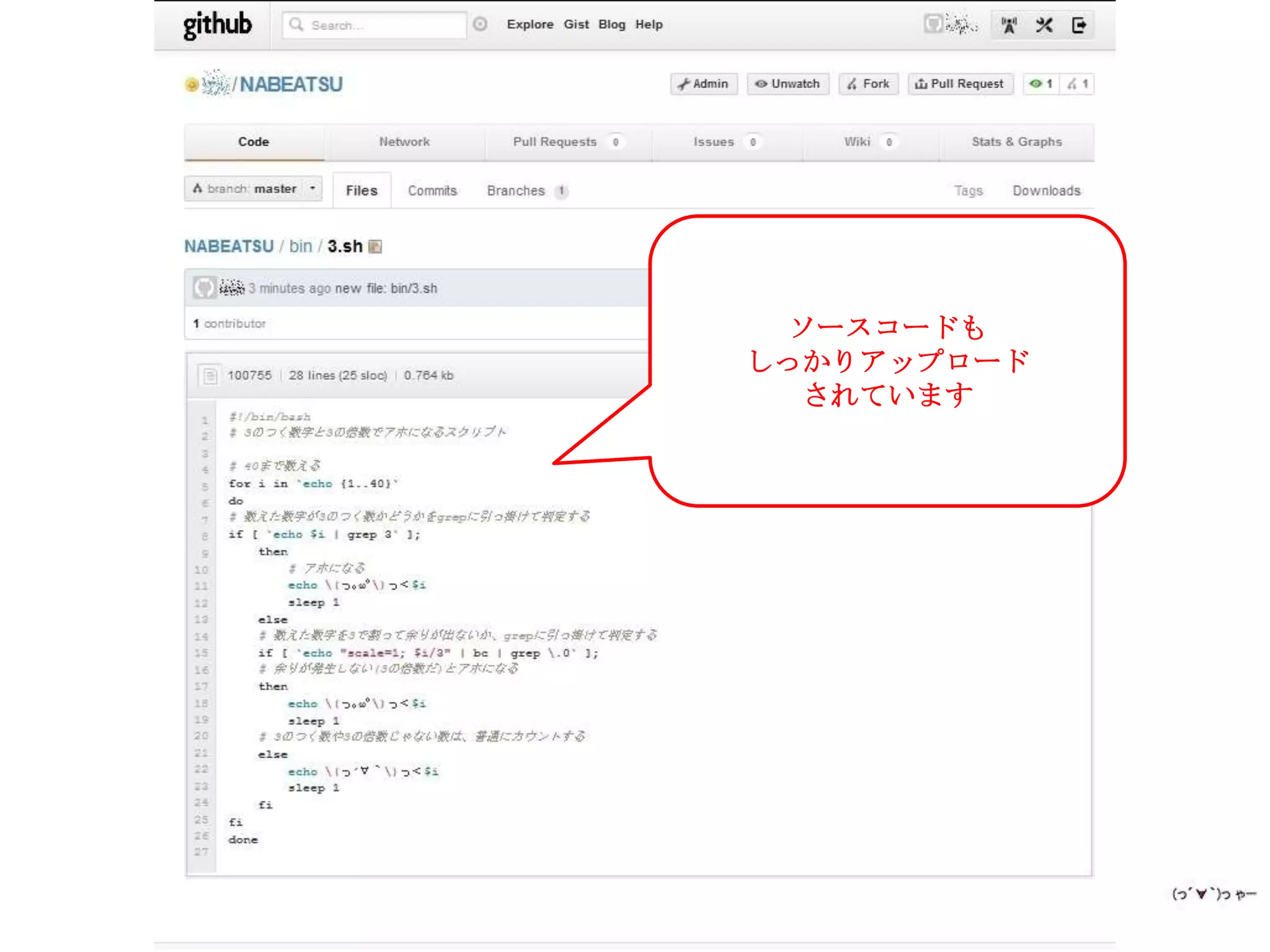
Task: Click the GitHub logo
Action: pyautogui.click(x=217, y=25)
